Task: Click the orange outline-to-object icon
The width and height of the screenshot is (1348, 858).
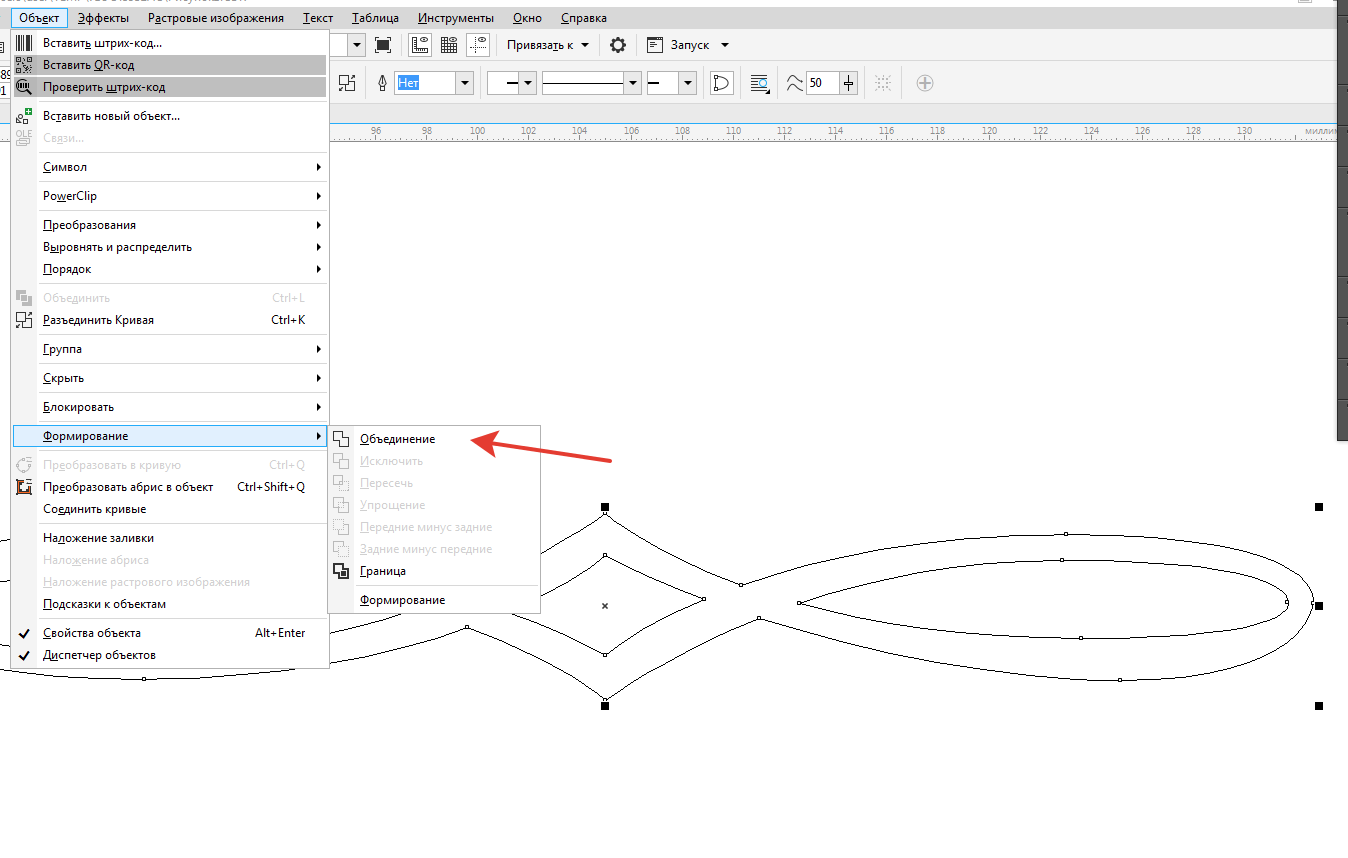Action: (23, 487)
